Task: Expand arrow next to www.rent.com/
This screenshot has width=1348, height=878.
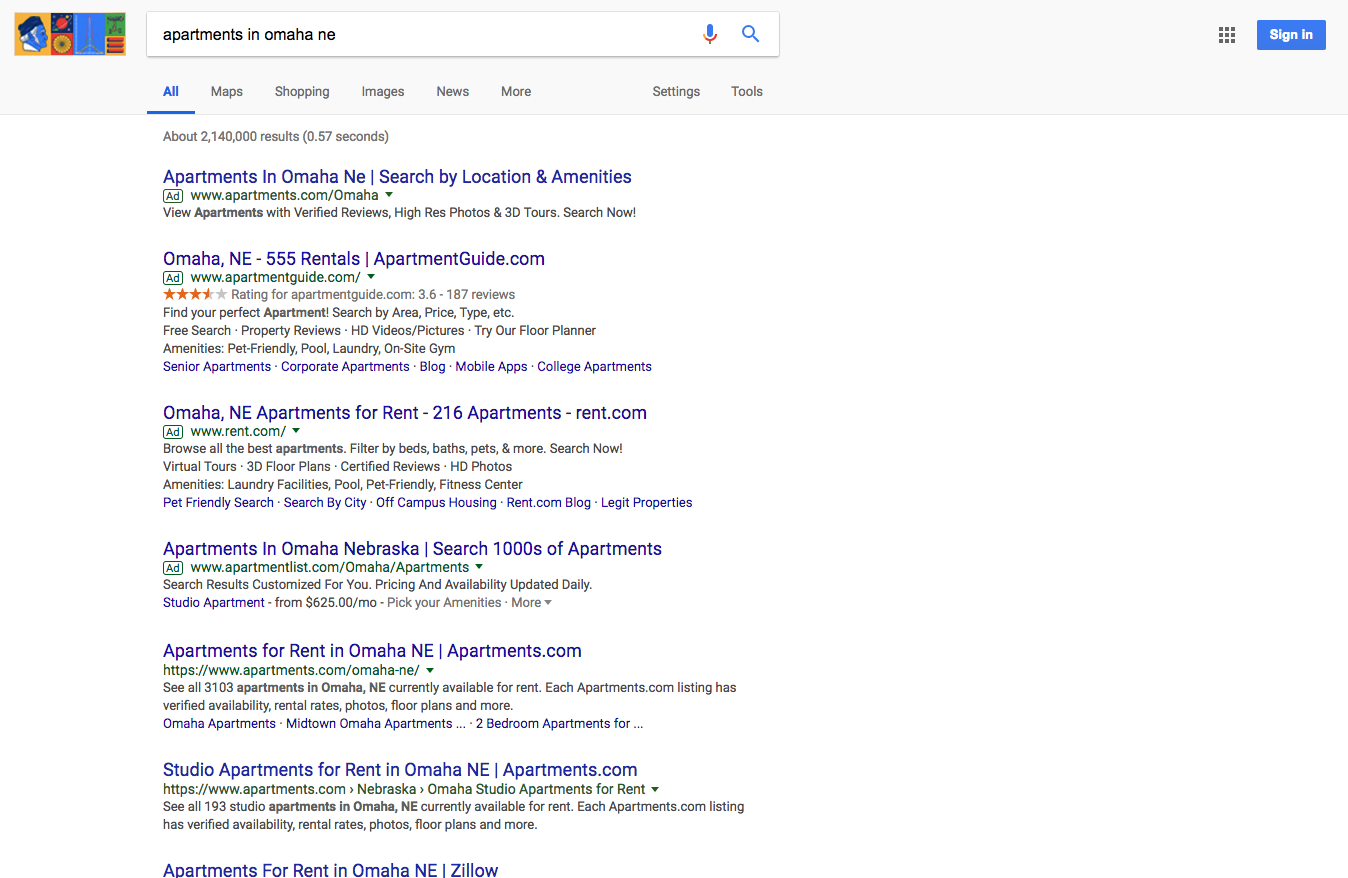Action: [296, 431]
